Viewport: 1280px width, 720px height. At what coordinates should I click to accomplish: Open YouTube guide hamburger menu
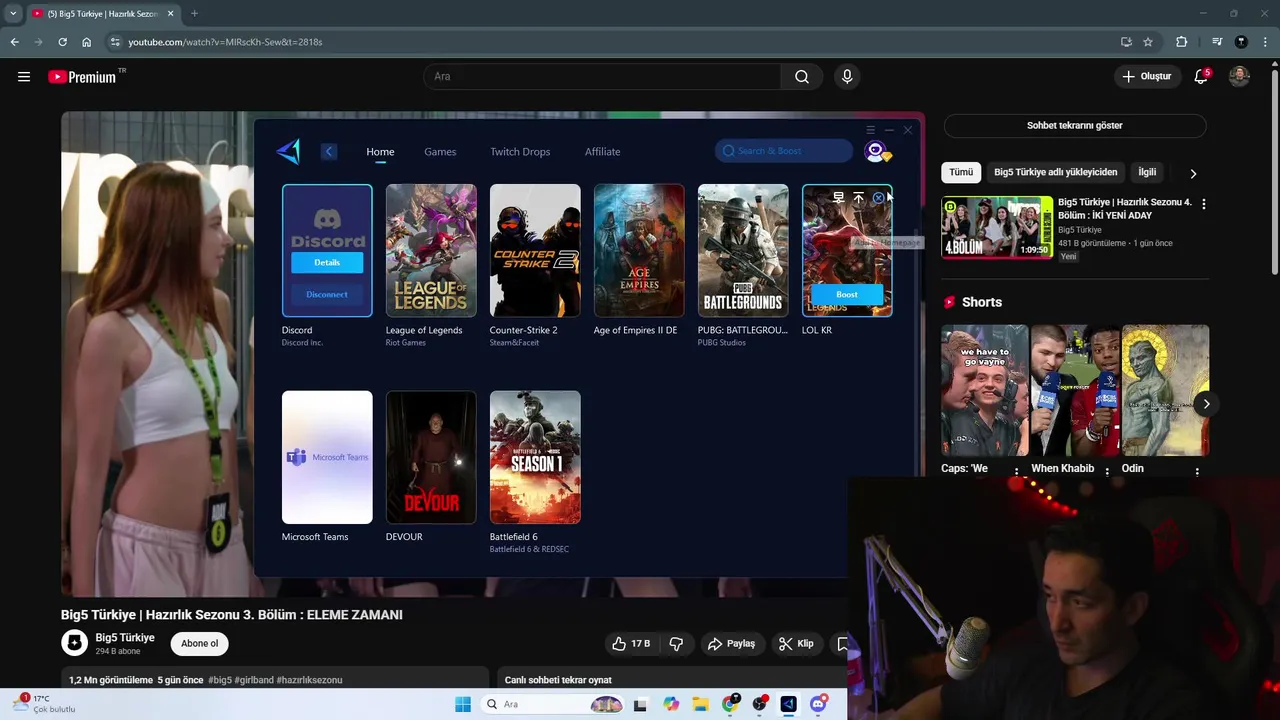[24, 76]
